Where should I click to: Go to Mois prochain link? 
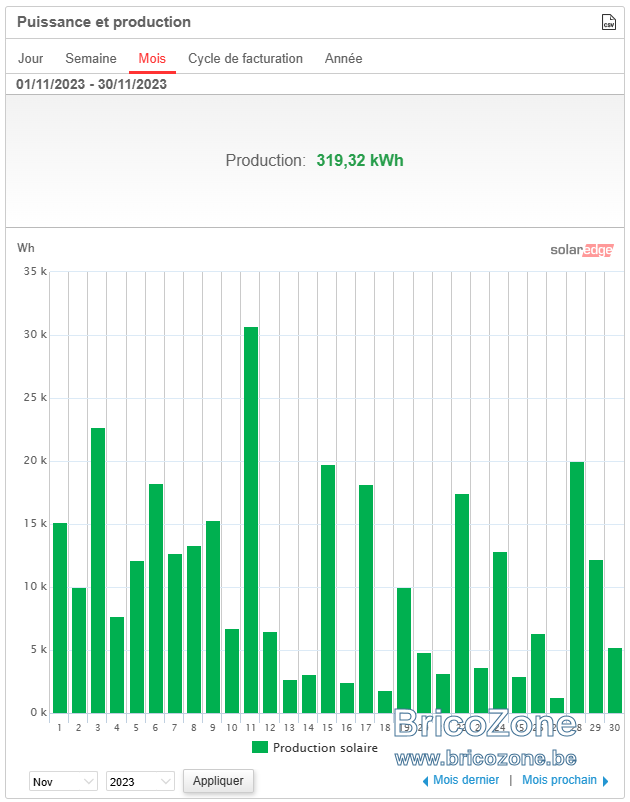click(x=559, y=780)
